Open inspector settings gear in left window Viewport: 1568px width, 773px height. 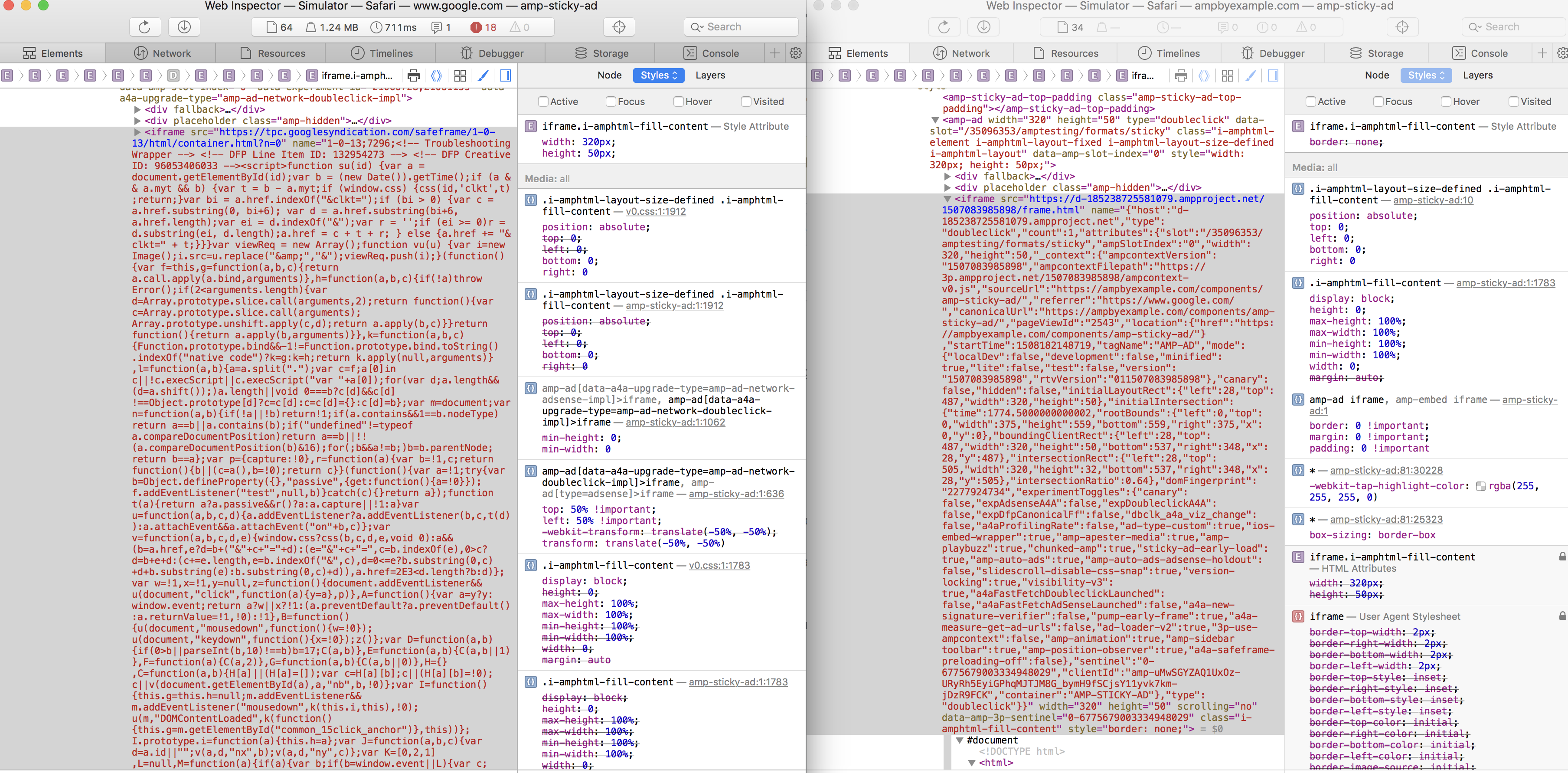click(796, 53)
